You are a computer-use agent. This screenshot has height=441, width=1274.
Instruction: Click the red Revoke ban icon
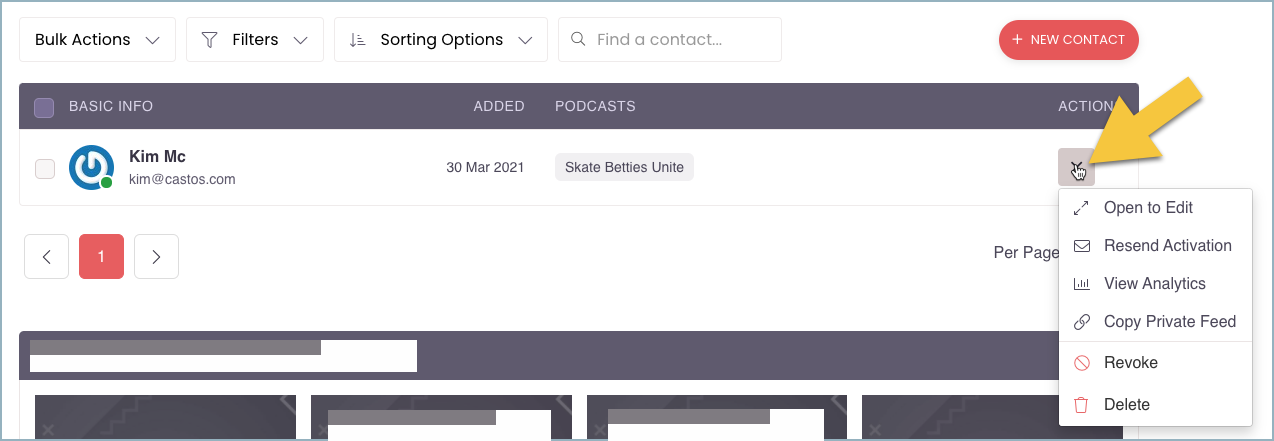pyautogui.click(x=1081, y=363)
